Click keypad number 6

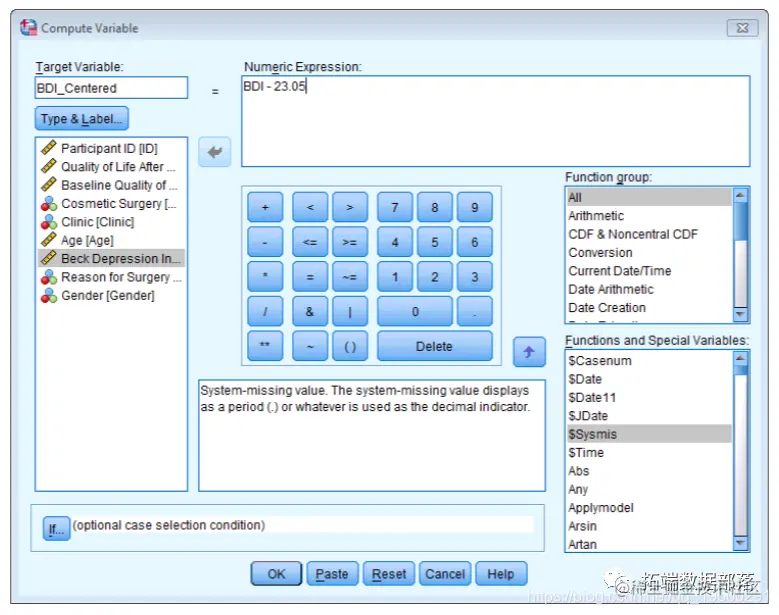pos(474,242)
